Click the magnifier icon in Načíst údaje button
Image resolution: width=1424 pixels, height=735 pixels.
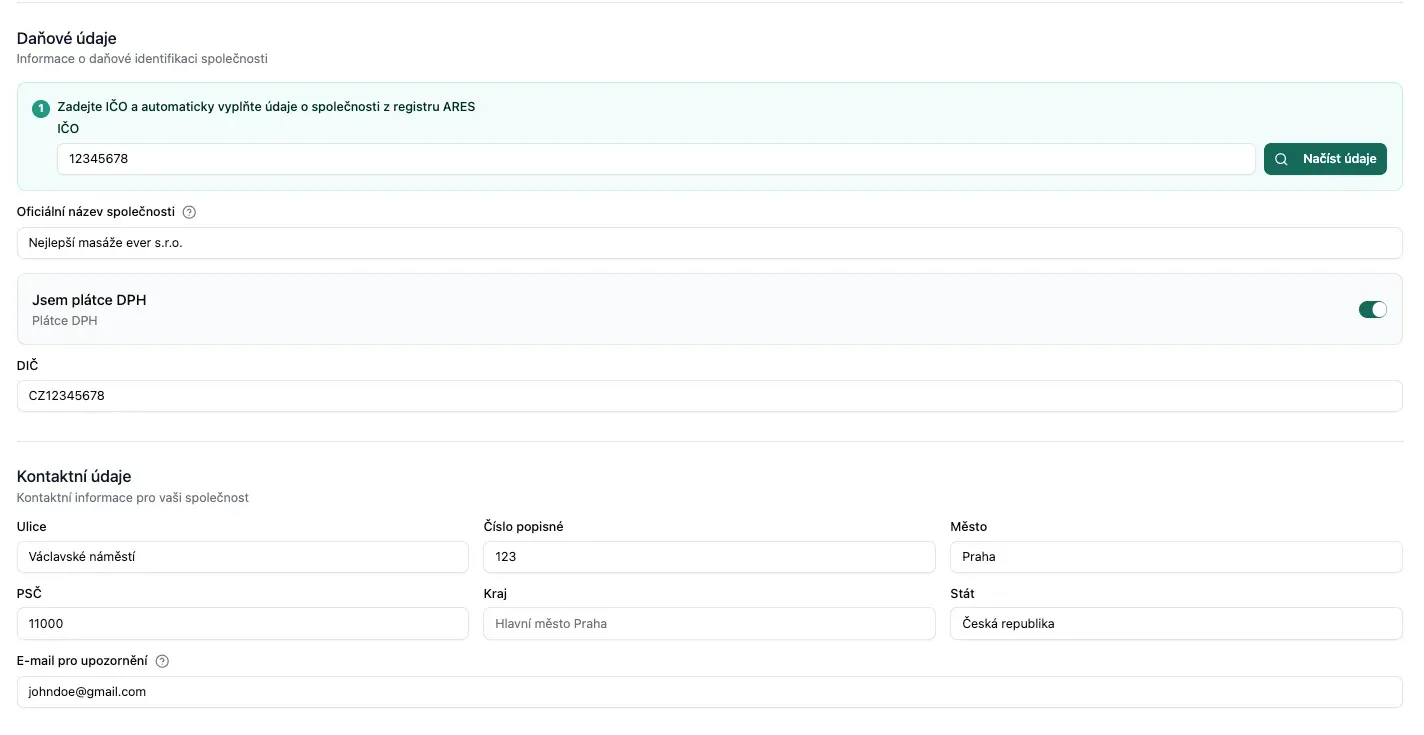click(x=1281, y=159)
